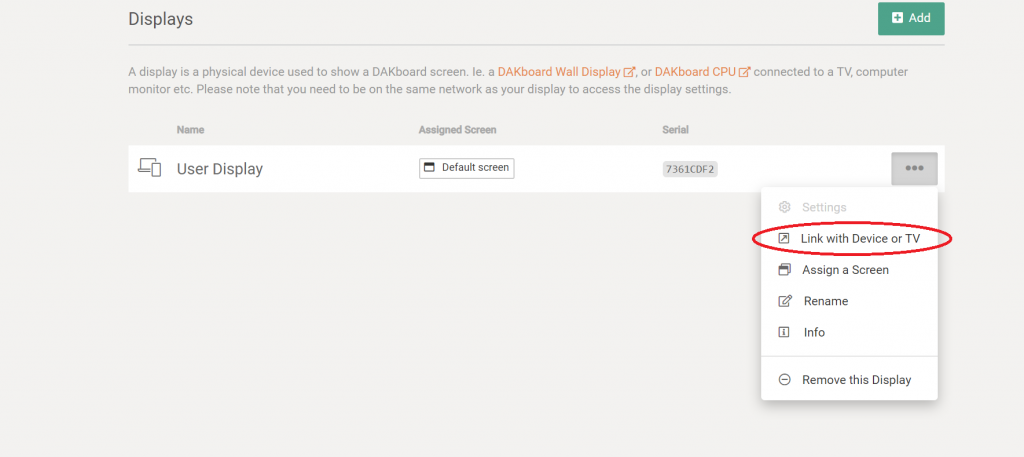Click the gear icon next to Settings
Screen dimensions: 1024x457
(785, 207)
